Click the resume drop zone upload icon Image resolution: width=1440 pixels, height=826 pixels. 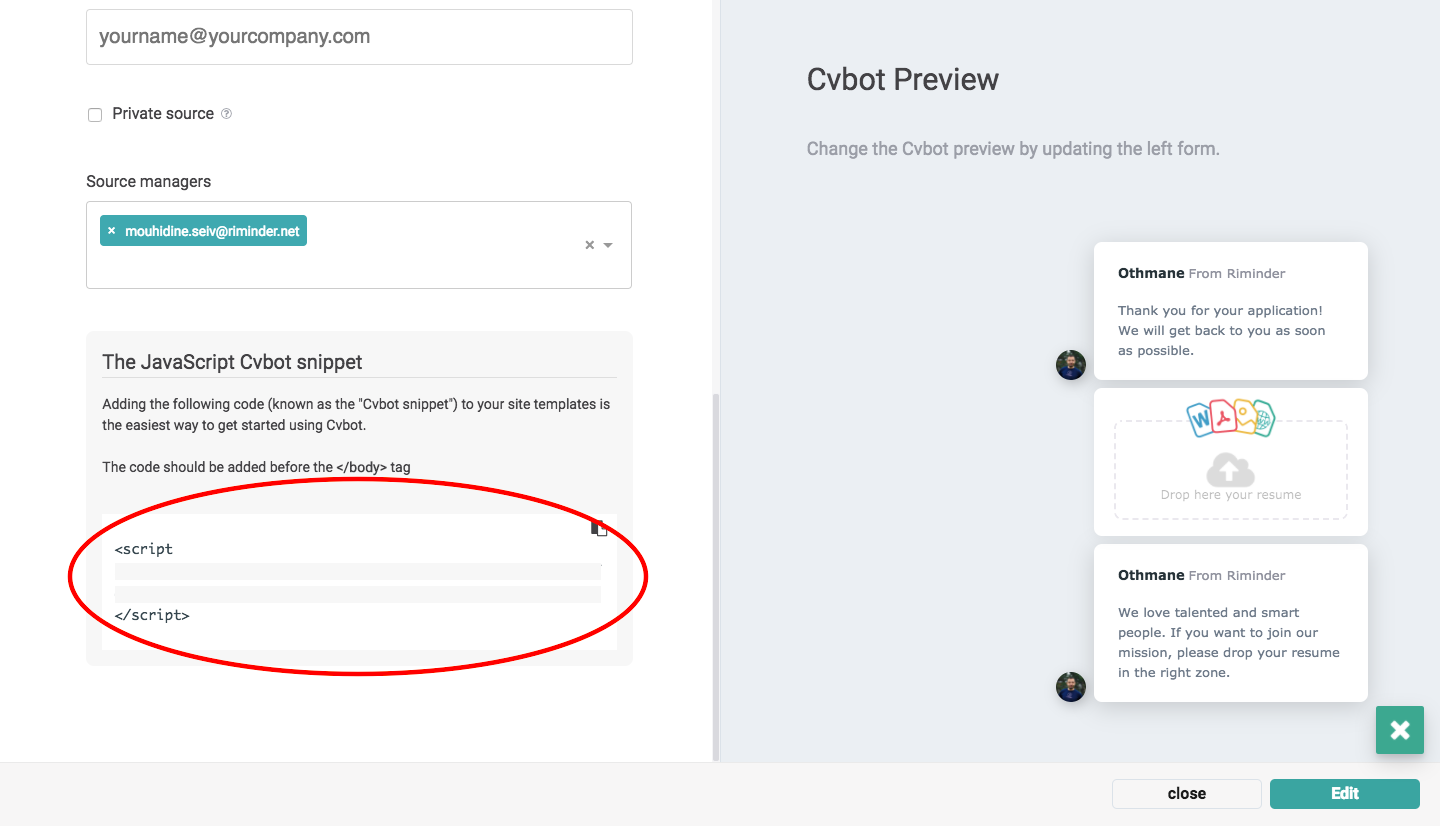(1231, 469)
